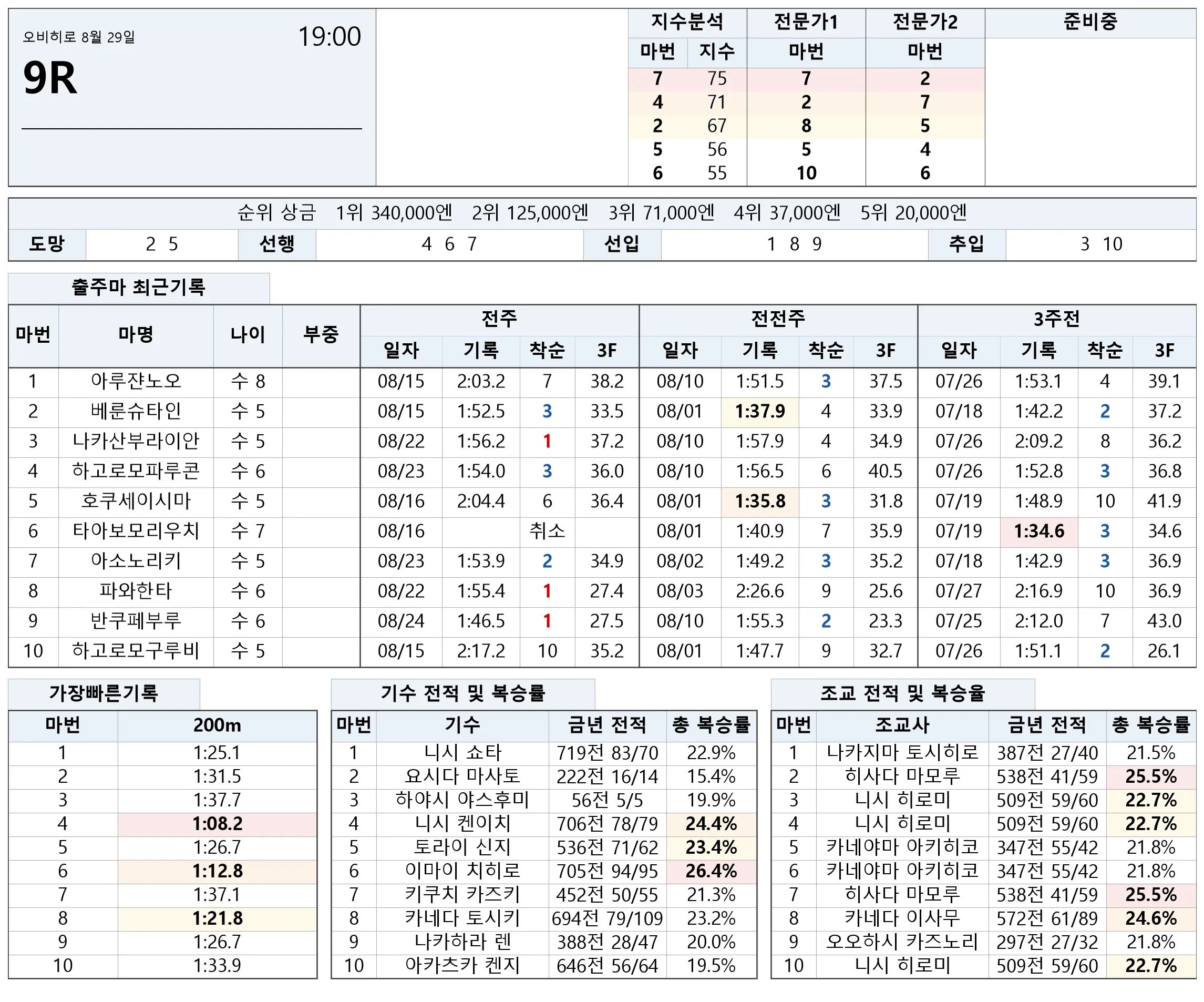The width and height of the screenshot is (1204, 1002).
Task: Select the 추입 running style label
Action: click(x=966, y=244)
